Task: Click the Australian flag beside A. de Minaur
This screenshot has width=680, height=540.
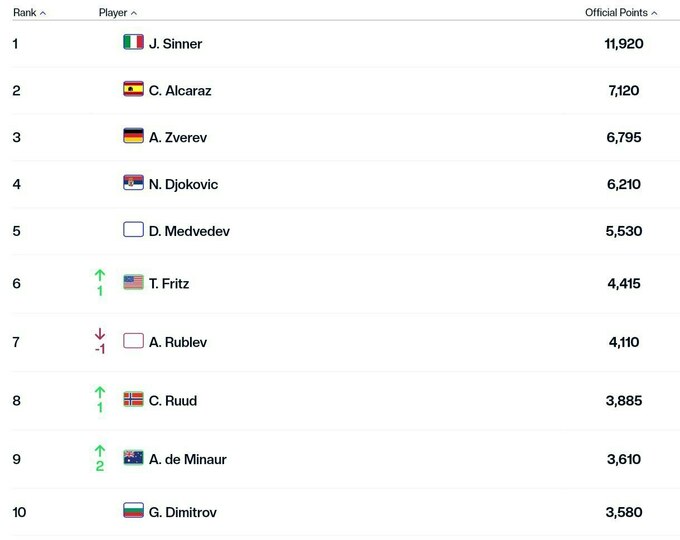Action: point(133,459)
